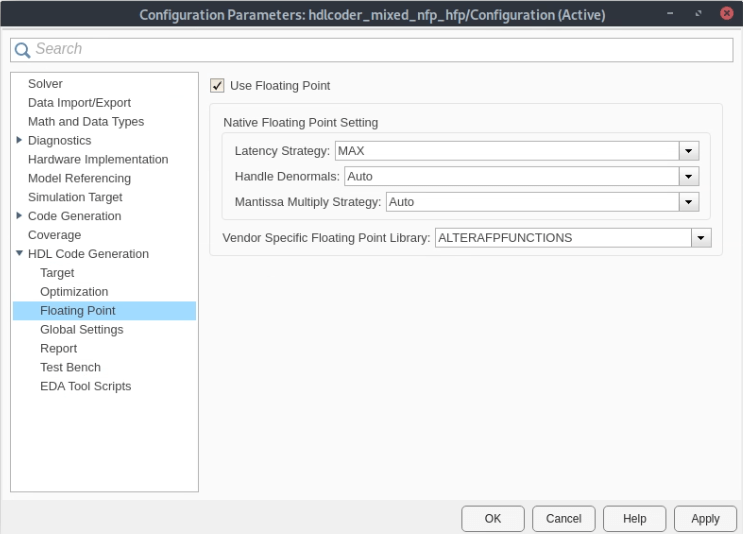The width and height of the screenshot is (743, 534).
Task: Click into the Search field
Action: click(x=380, y=49)
